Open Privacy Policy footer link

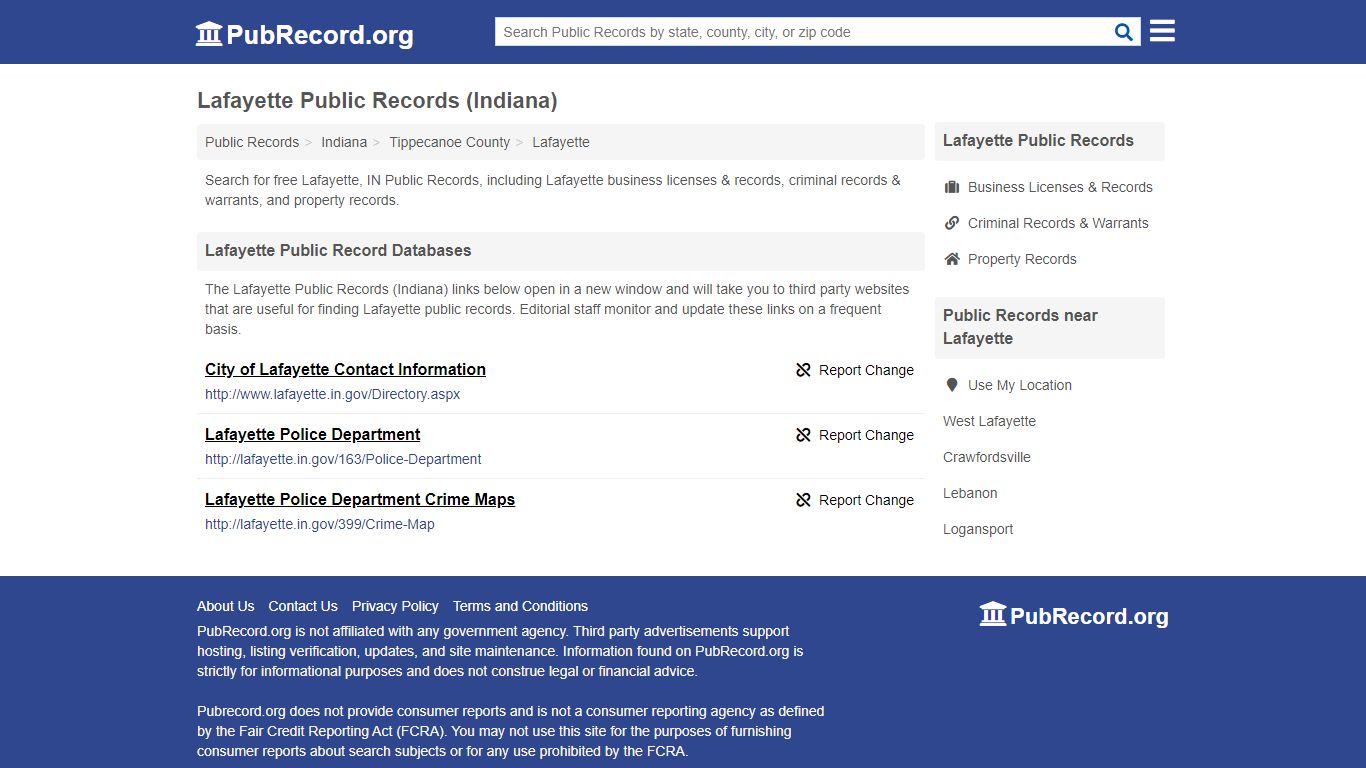tap(395, 606)
